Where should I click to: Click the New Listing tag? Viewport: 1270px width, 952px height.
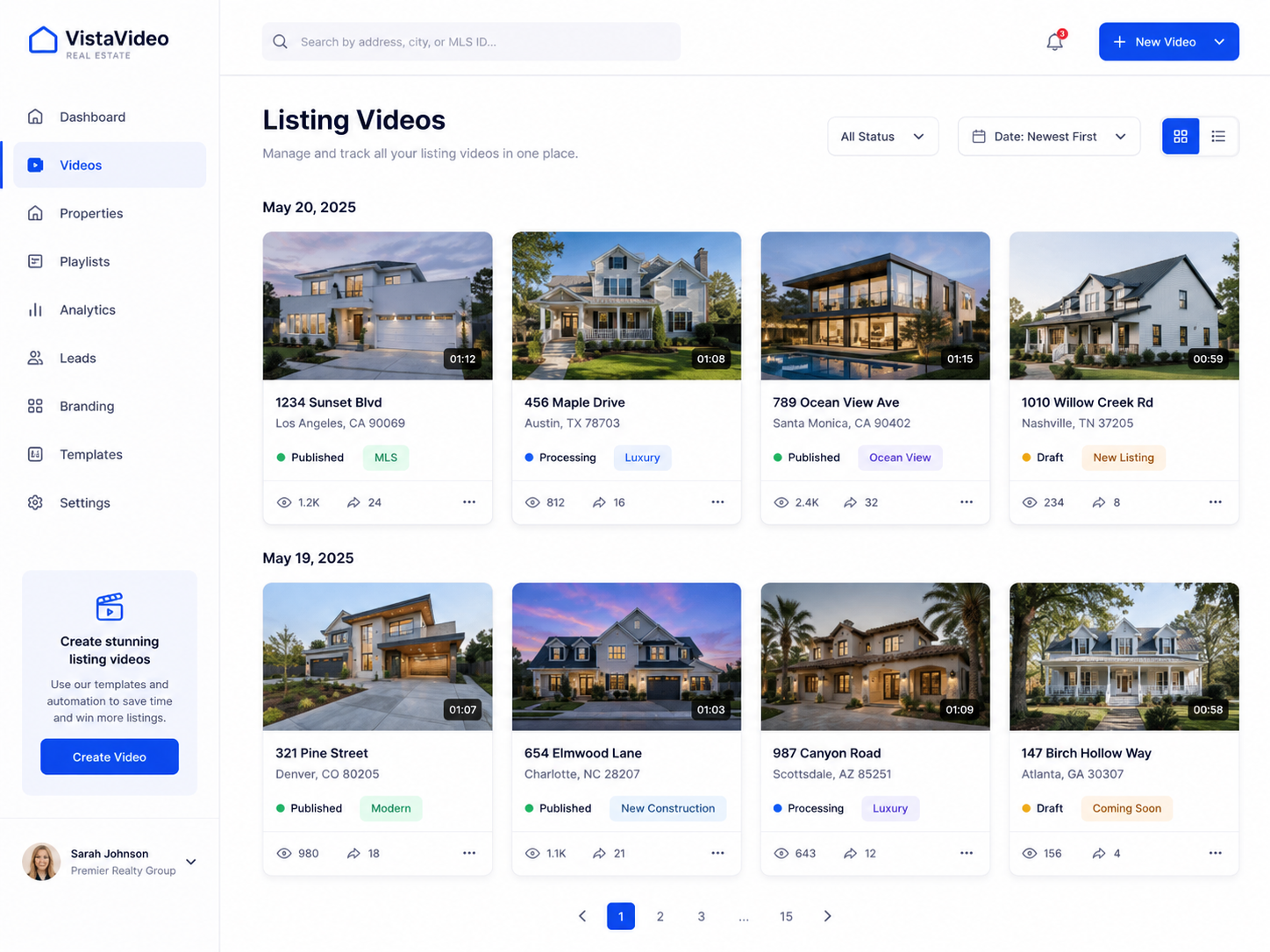click(x=1124, y=458)
